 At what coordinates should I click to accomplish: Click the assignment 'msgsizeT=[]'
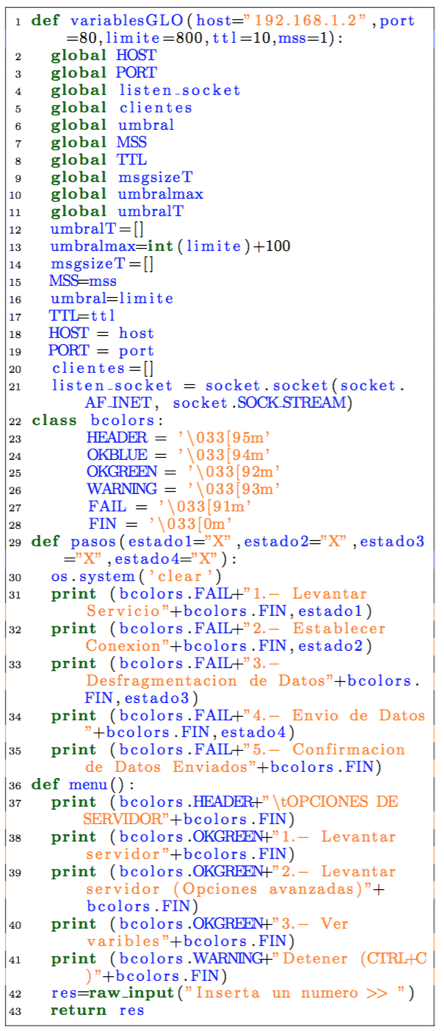click(x=103, y=263)
